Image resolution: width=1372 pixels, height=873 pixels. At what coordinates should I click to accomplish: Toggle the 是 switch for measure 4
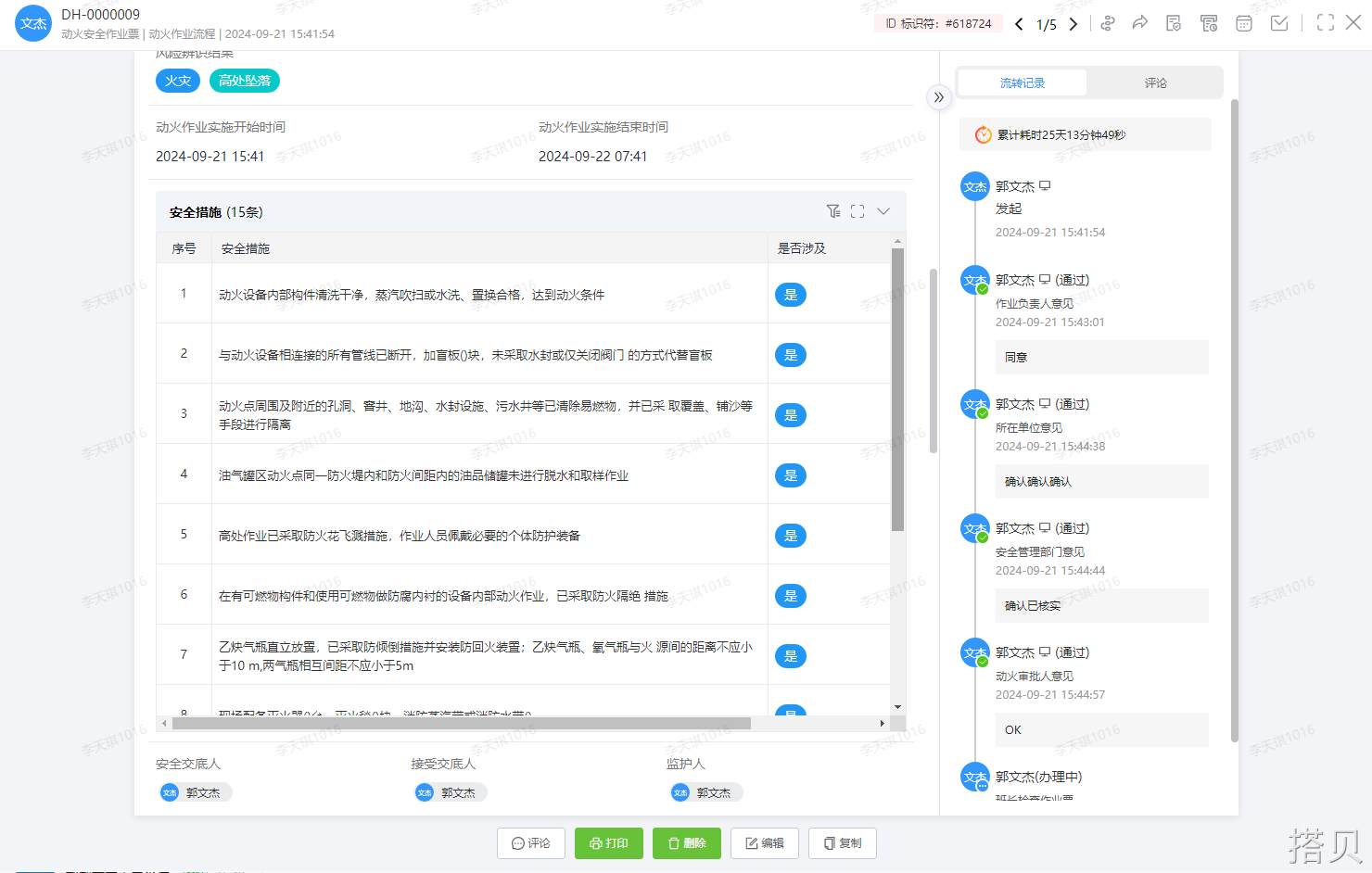791,475
